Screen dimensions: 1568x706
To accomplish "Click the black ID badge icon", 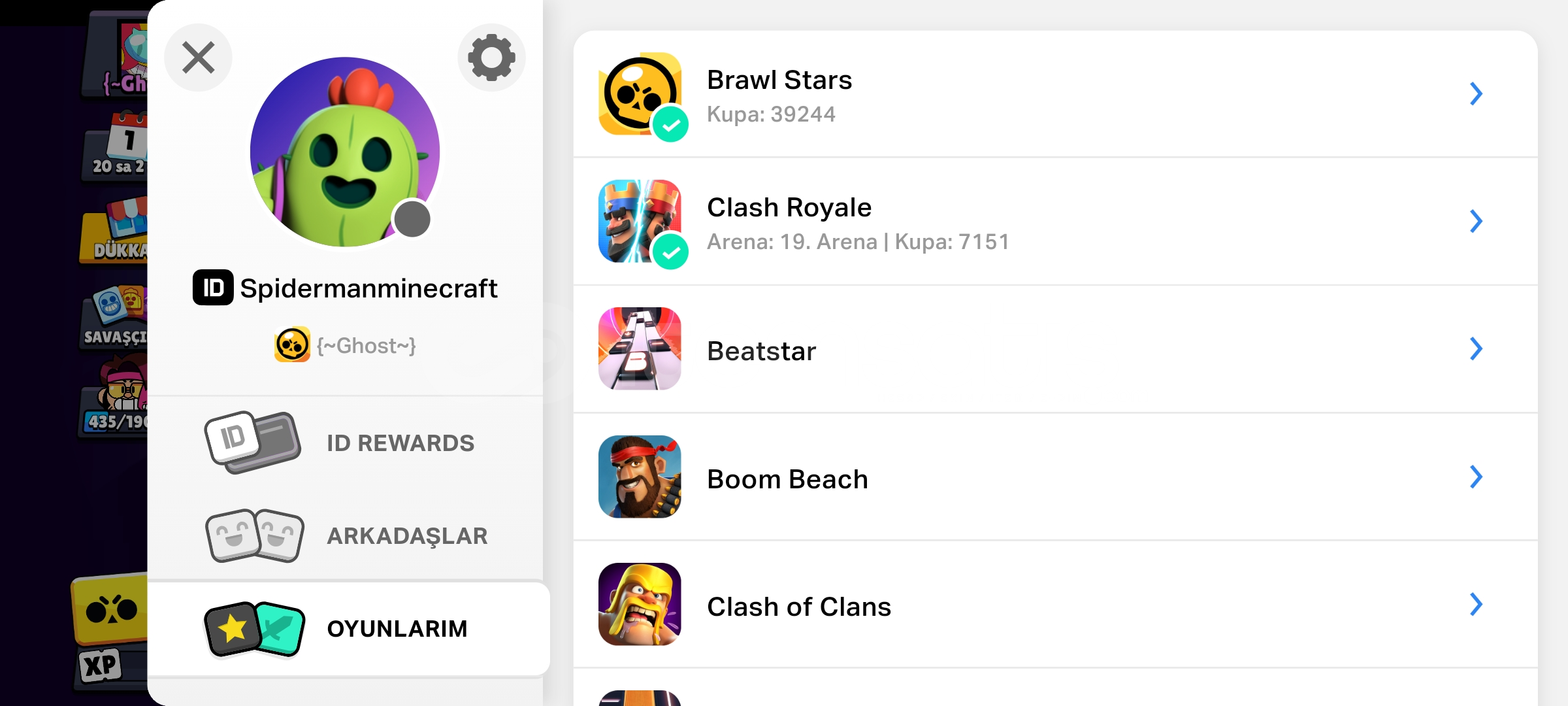I will [x=213, y=288].
